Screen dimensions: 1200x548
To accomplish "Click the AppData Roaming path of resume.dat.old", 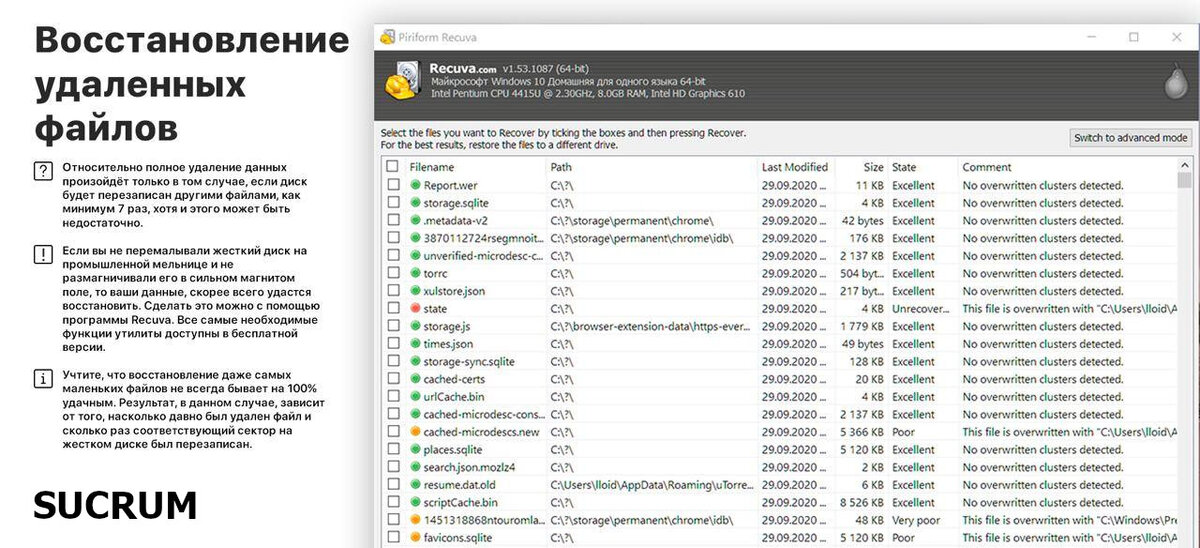I will coord(651,485).
